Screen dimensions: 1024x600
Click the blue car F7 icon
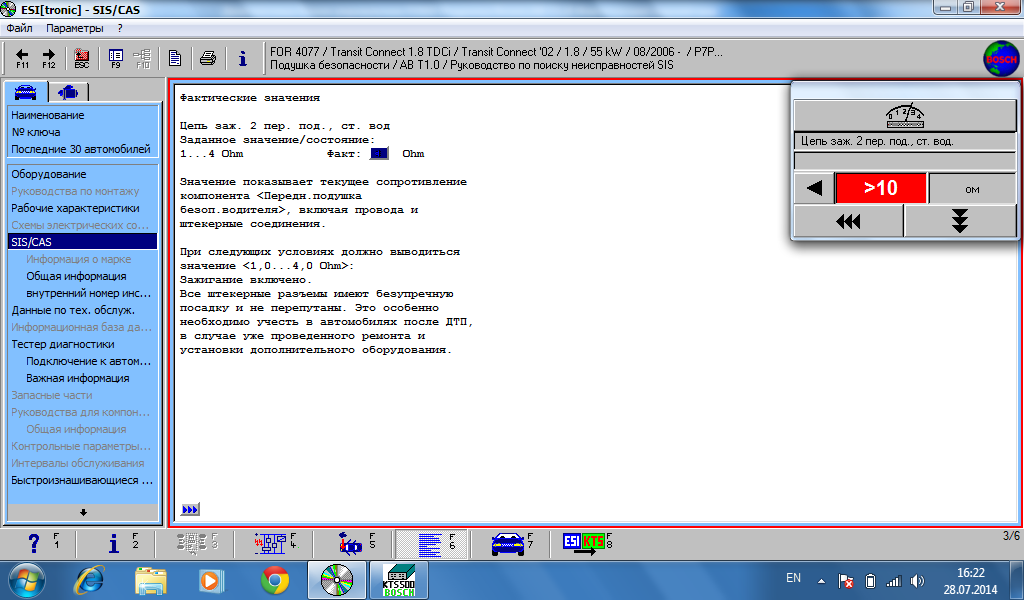pyautogui.click(x=507, y=543)
